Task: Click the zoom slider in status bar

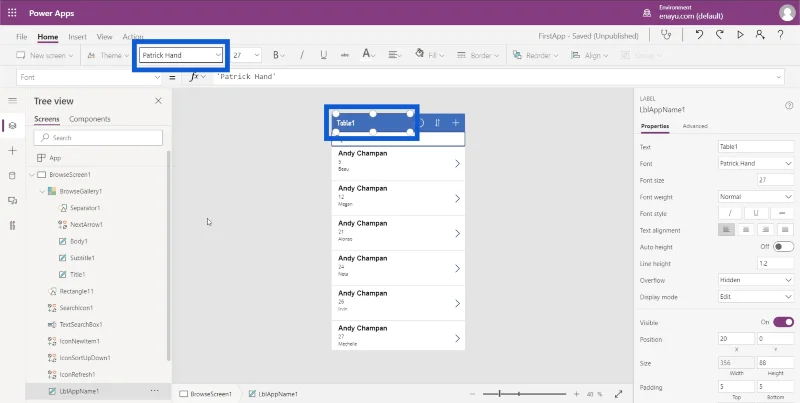Action: click(x=524, y=394)
